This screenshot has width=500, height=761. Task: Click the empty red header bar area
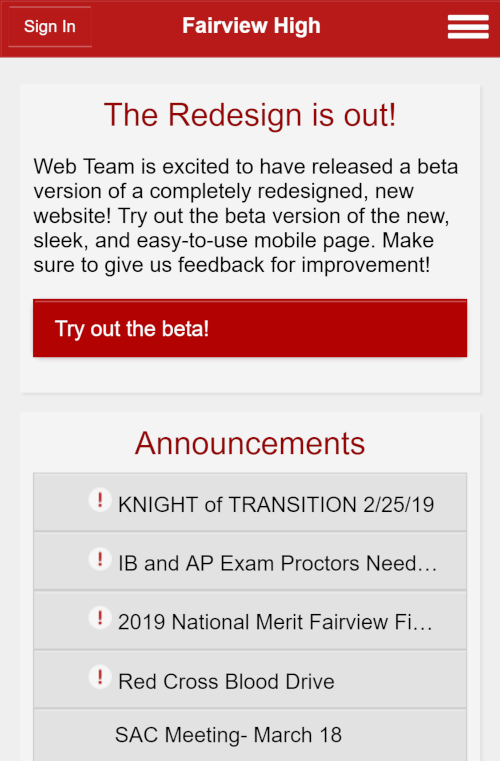[x=383, y=28]
